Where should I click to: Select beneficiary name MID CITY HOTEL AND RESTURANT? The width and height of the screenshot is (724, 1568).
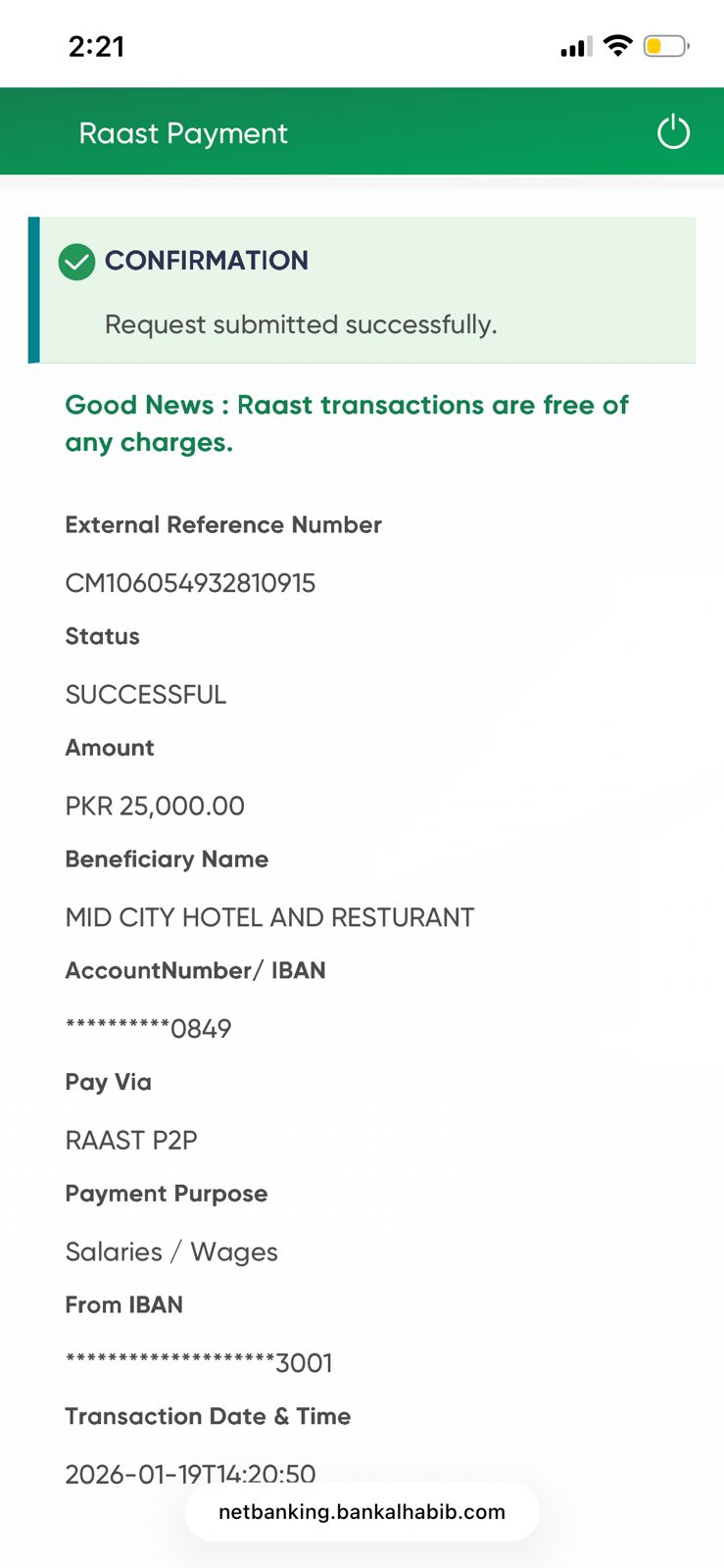269,917
